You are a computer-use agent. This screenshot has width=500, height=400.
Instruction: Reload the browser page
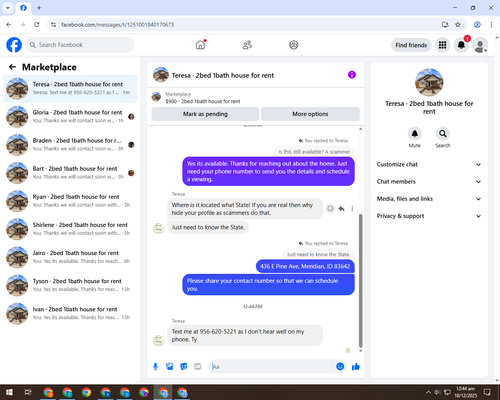(37, 25)
